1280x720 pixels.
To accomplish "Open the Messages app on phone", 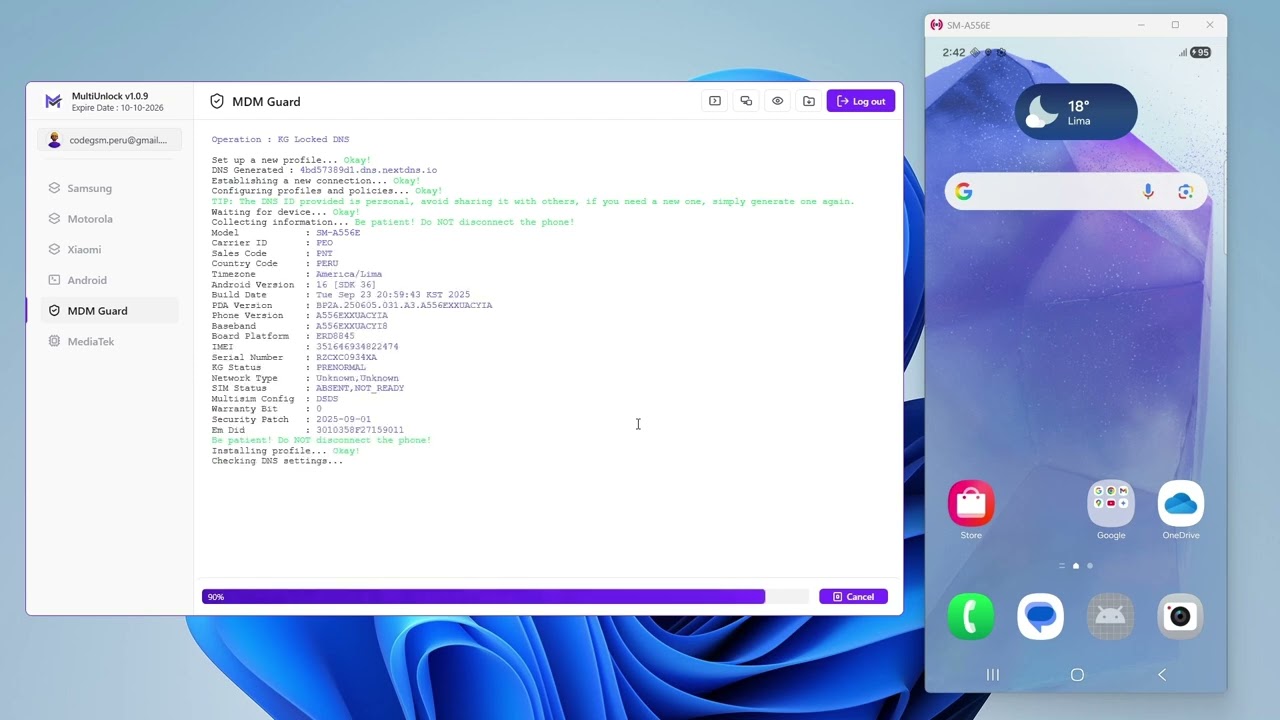I will [x=1041, y=616].
